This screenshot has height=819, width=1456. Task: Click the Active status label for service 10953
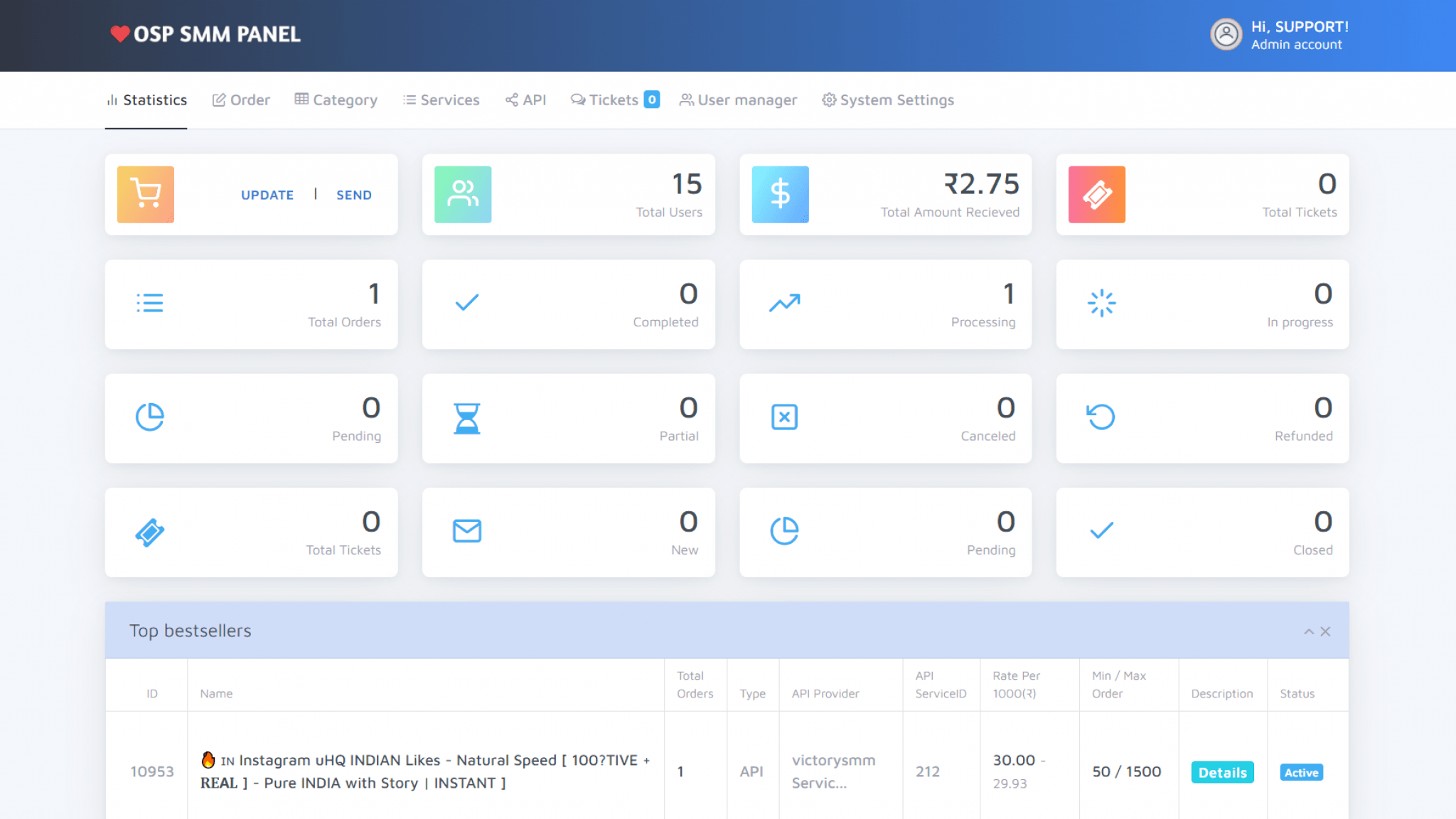pyautogui.click(x=1301, y=772)
